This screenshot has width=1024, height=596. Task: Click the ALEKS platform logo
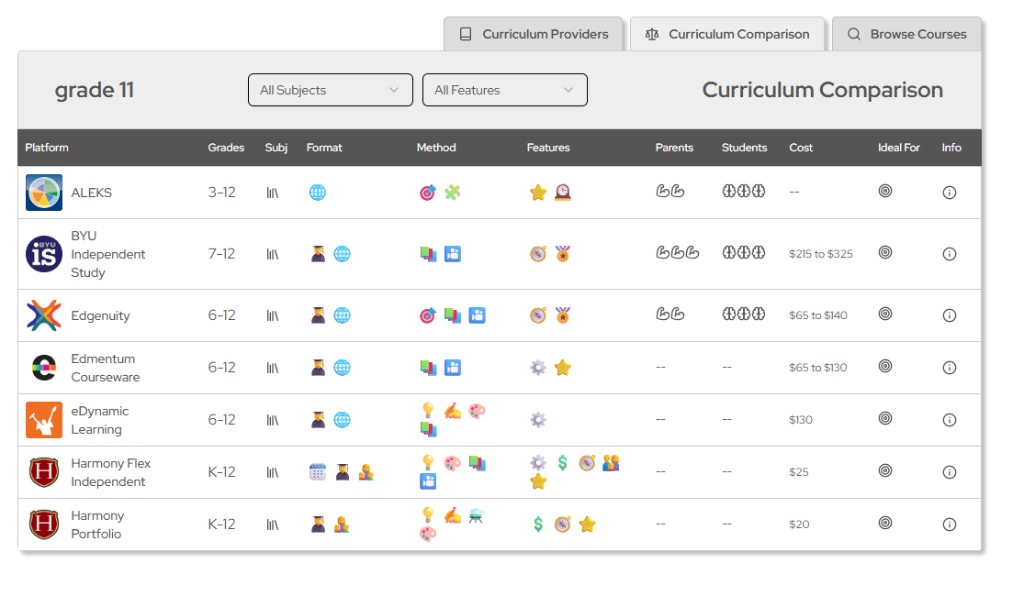tap(44, 193)
